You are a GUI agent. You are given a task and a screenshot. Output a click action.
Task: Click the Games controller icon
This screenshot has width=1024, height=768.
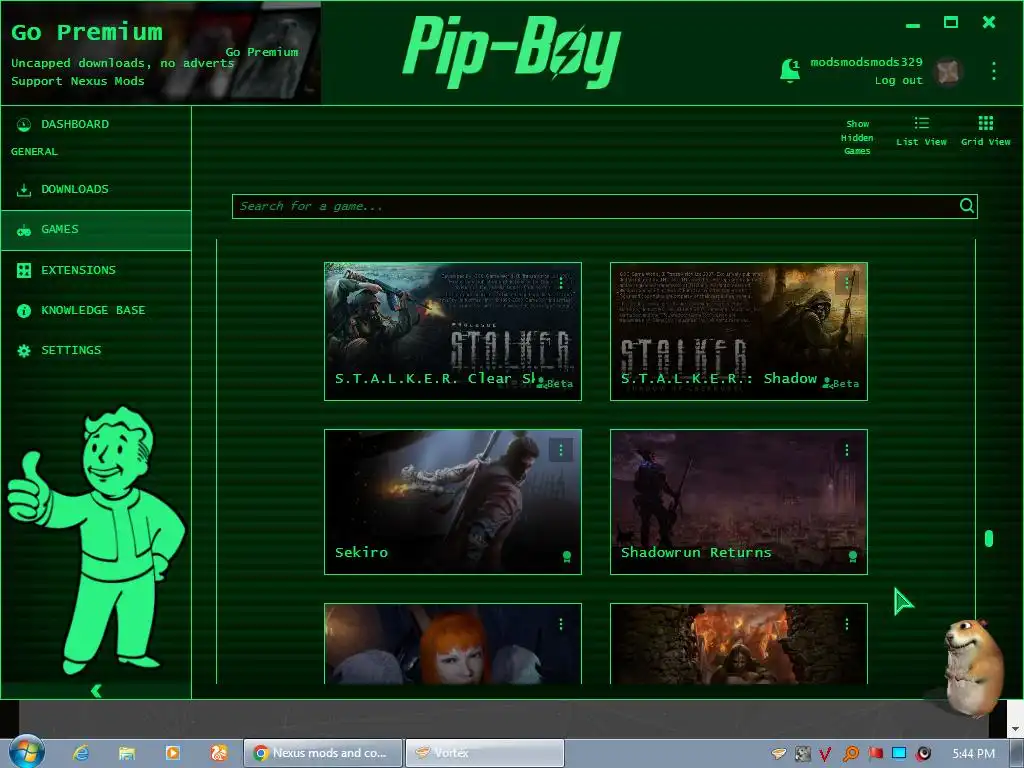tap(24, 231)
